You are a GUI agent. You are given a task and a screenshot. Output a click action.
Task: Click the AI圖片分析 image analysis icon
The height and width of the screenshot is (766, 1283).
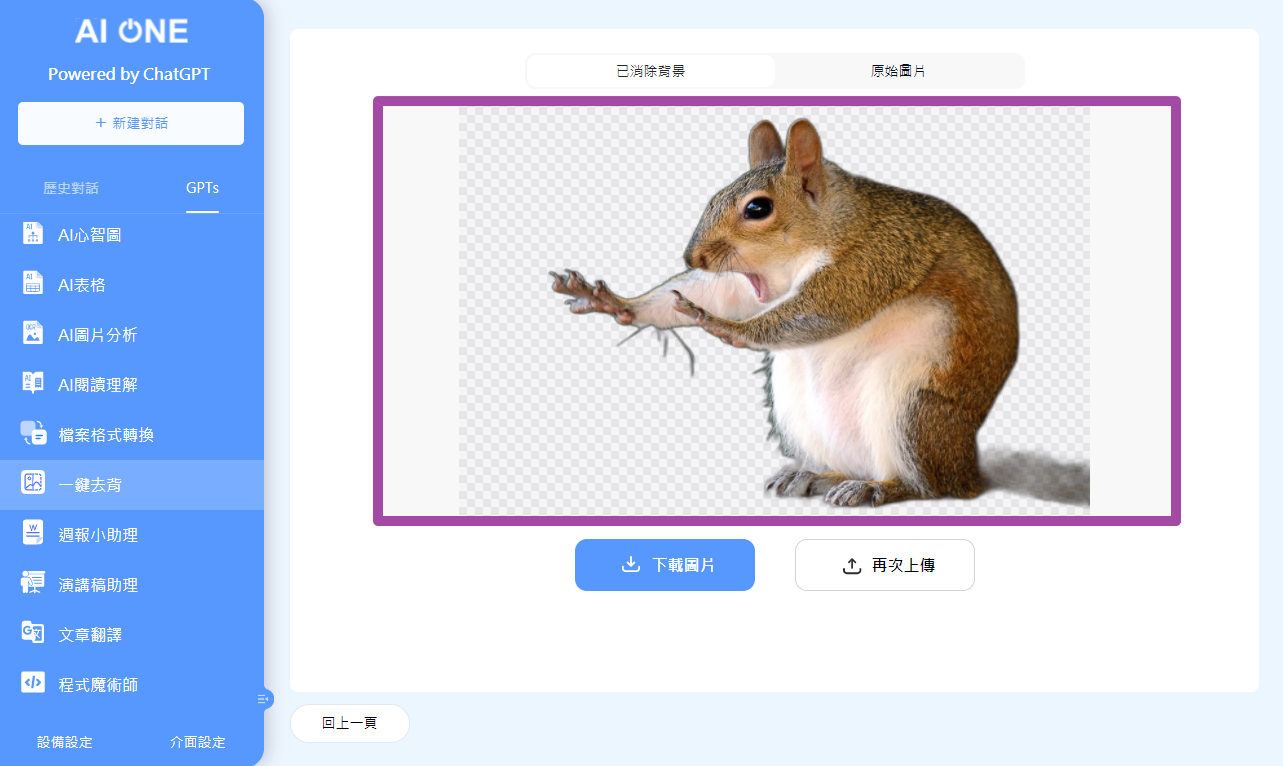click(33, 334)
